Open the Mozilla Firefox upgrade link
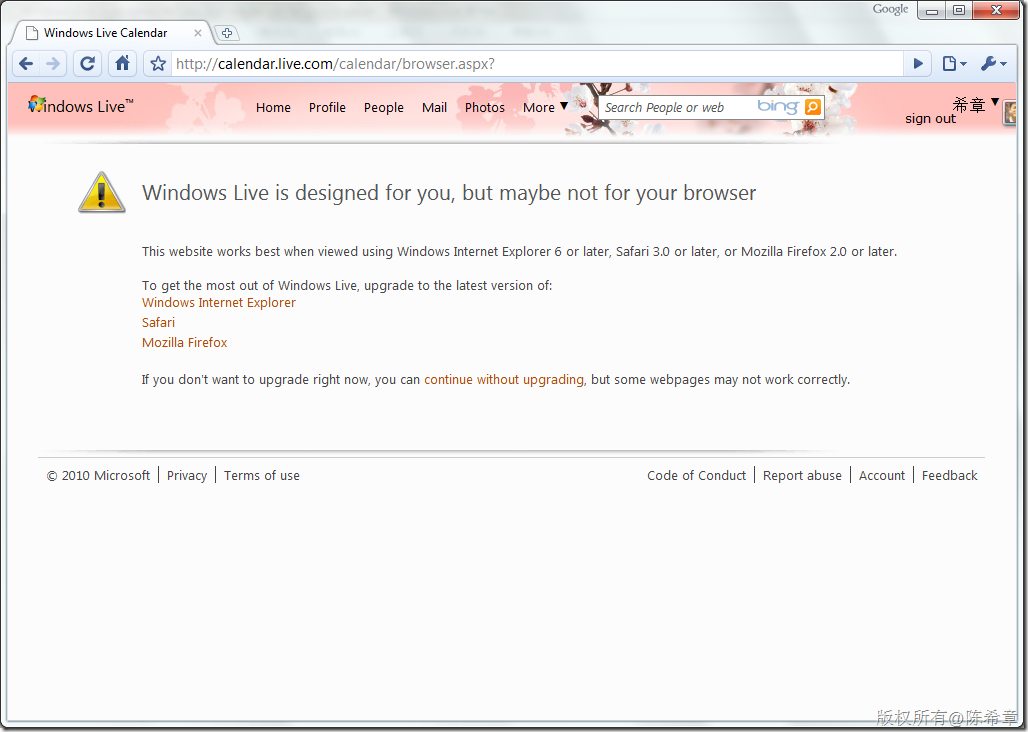The image size is (1028, 732). click(x=184, y=343)
